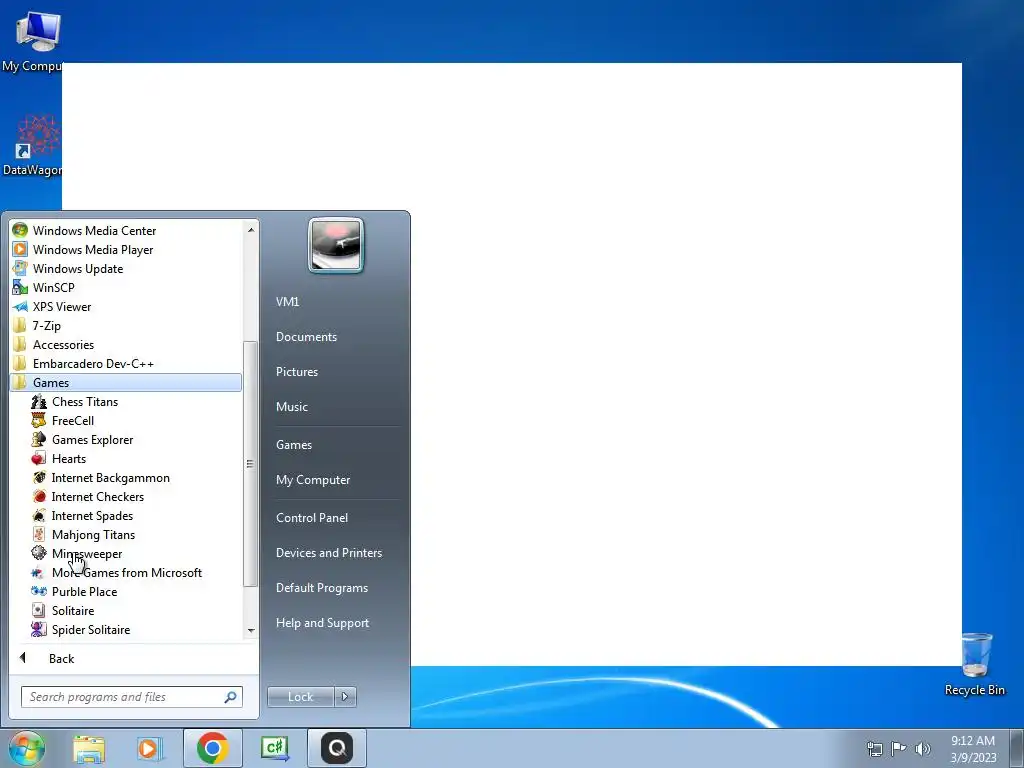Expand the Embarcadero Dev-C++ folder
This screenshot has width=1024, height=768.
click(x=125, y=363)
